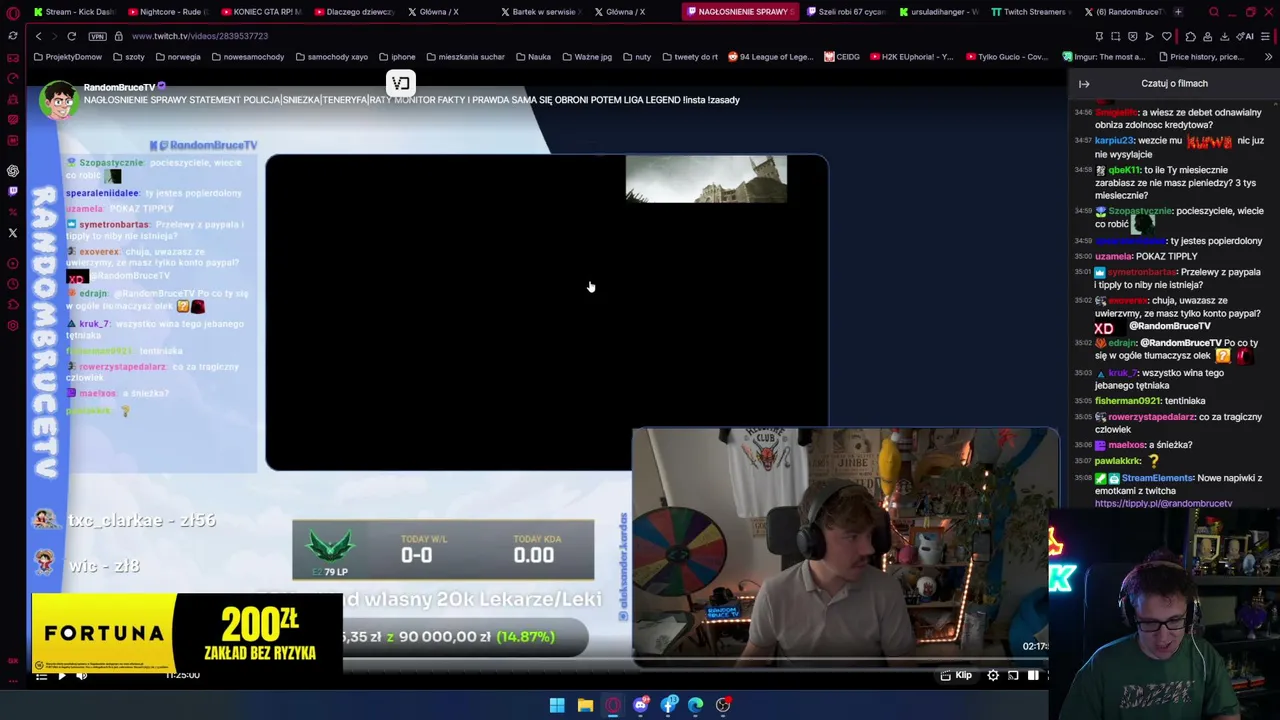
Task: Open the video player settings gear
Action: pyautogui.click(x=993, y=676)
